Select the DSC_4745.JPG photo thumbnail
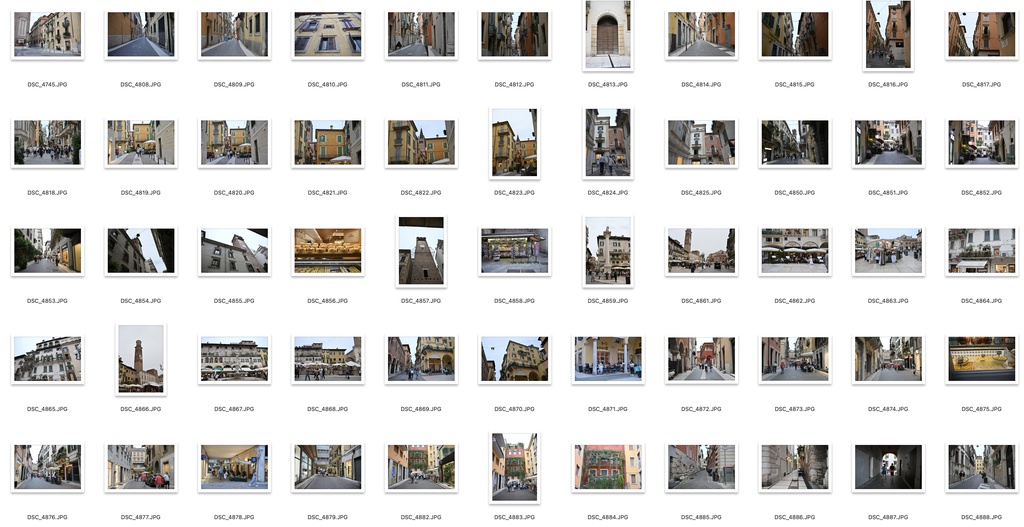The image size is (1024, 527). (x=47, y=34)
